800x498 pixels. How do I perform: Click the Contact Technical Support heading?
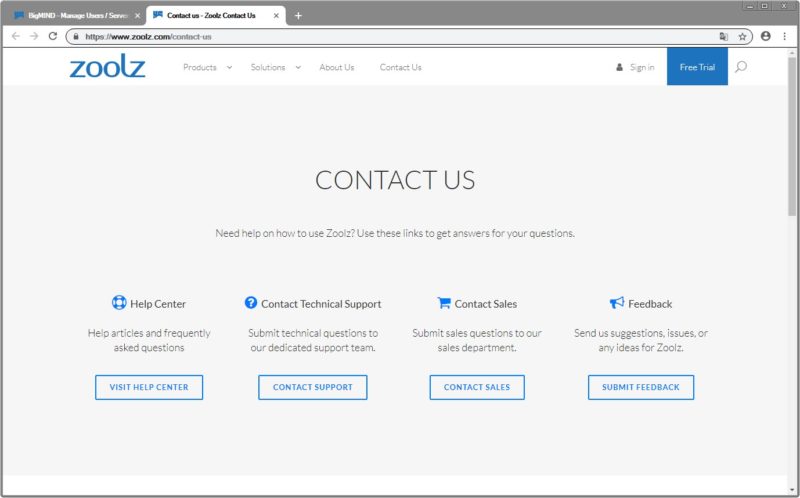[x=321, y=304]
